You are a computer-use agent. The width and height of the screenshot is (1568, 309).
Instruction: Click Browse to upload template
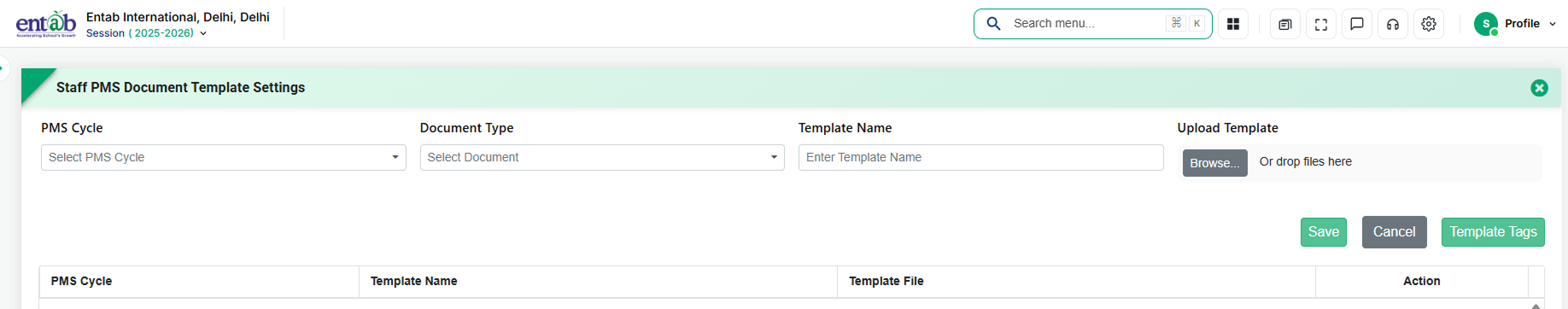click(x=1214, y=163)
